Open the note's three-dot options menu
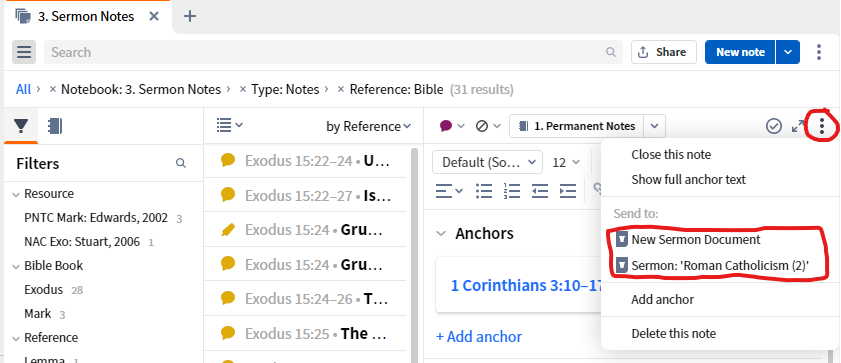Image resolution: width=841 pixels, height=363 pixels. point(822,126)
